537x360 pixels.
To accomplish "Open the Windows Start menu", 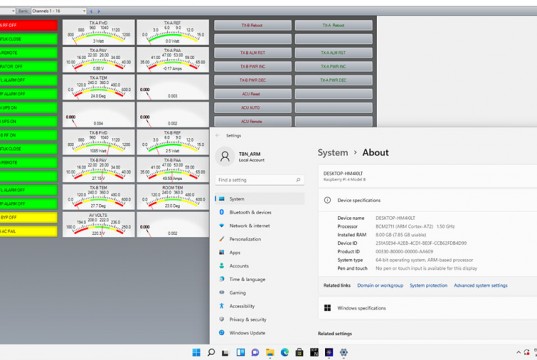I will (x=196, y=352).
